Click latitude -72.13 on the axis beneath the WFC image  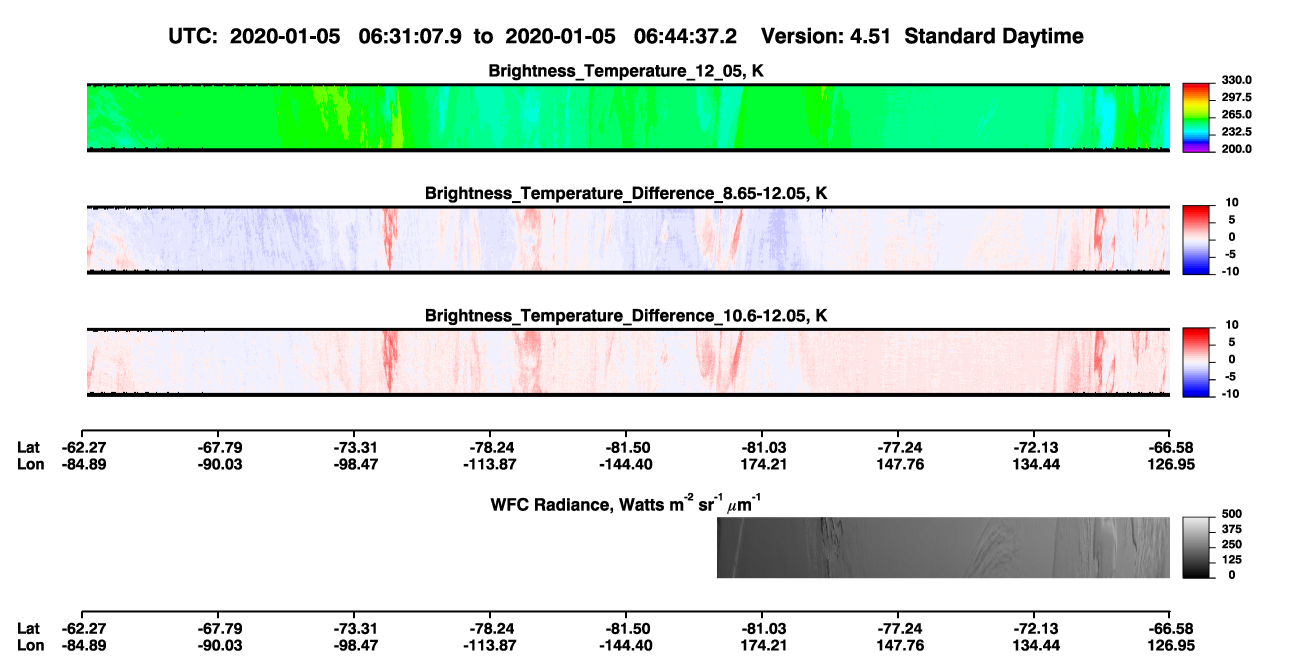(x=1034, y=628)
